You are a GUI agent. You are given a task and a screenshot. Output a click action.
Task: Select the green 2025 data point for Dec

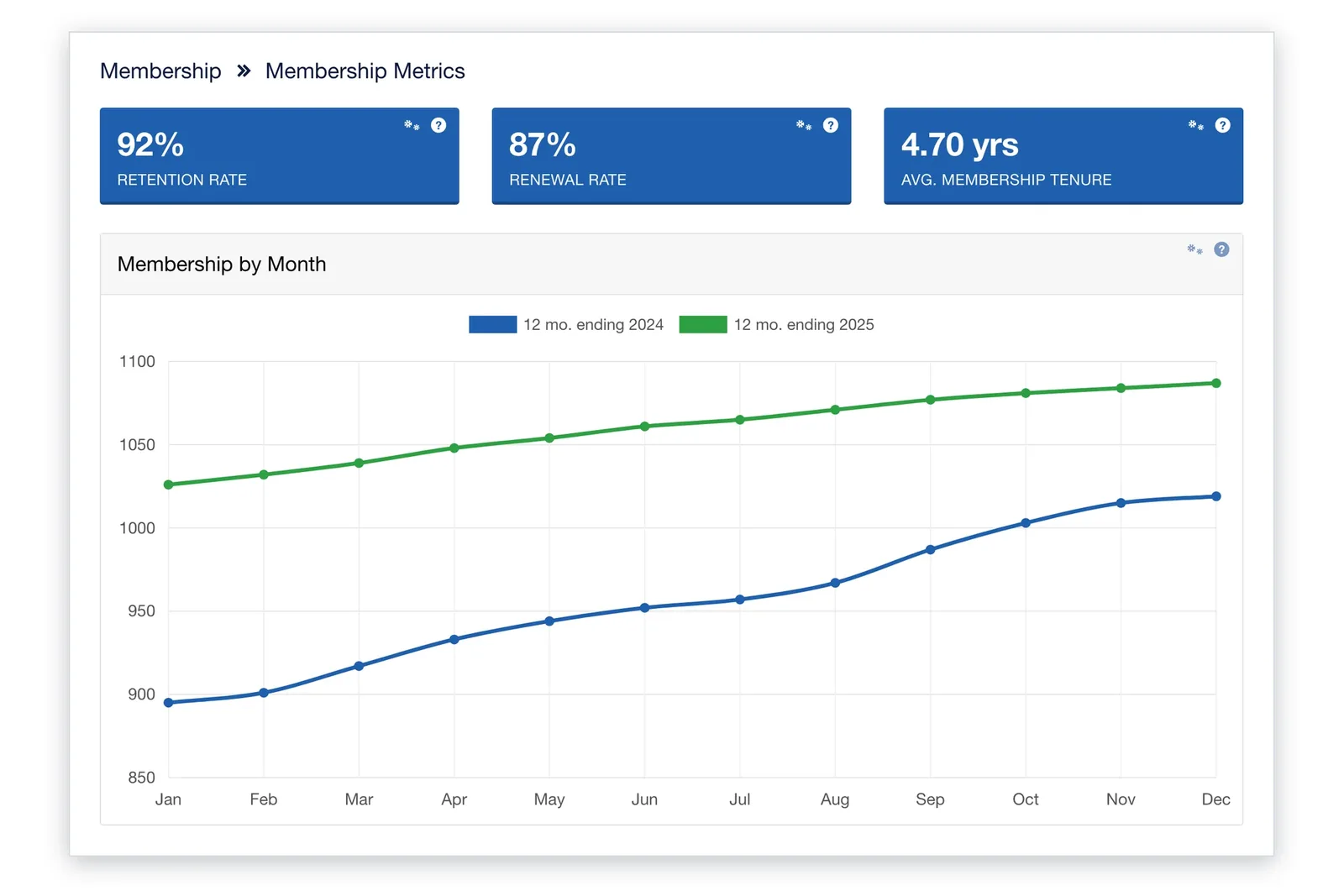coord(1216,383)
